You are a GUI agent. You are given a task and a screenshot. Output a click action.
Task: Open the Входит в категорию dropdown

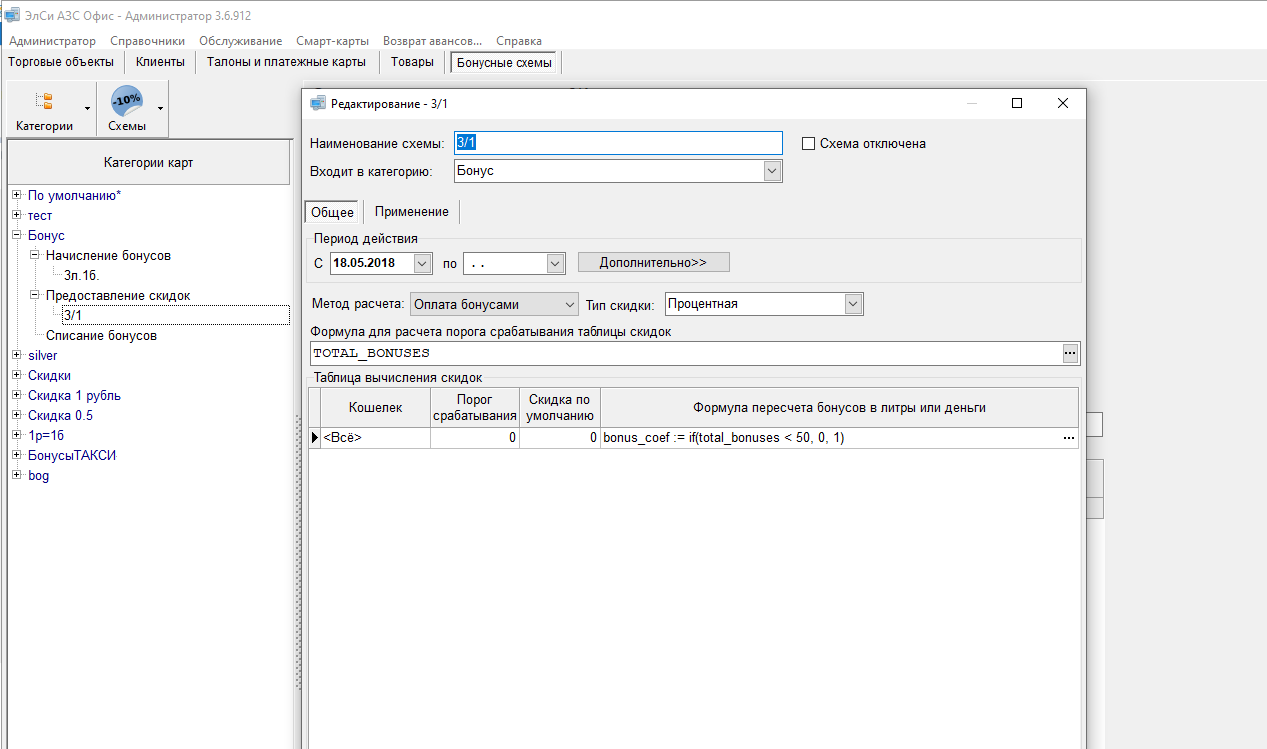coord(772,171)
